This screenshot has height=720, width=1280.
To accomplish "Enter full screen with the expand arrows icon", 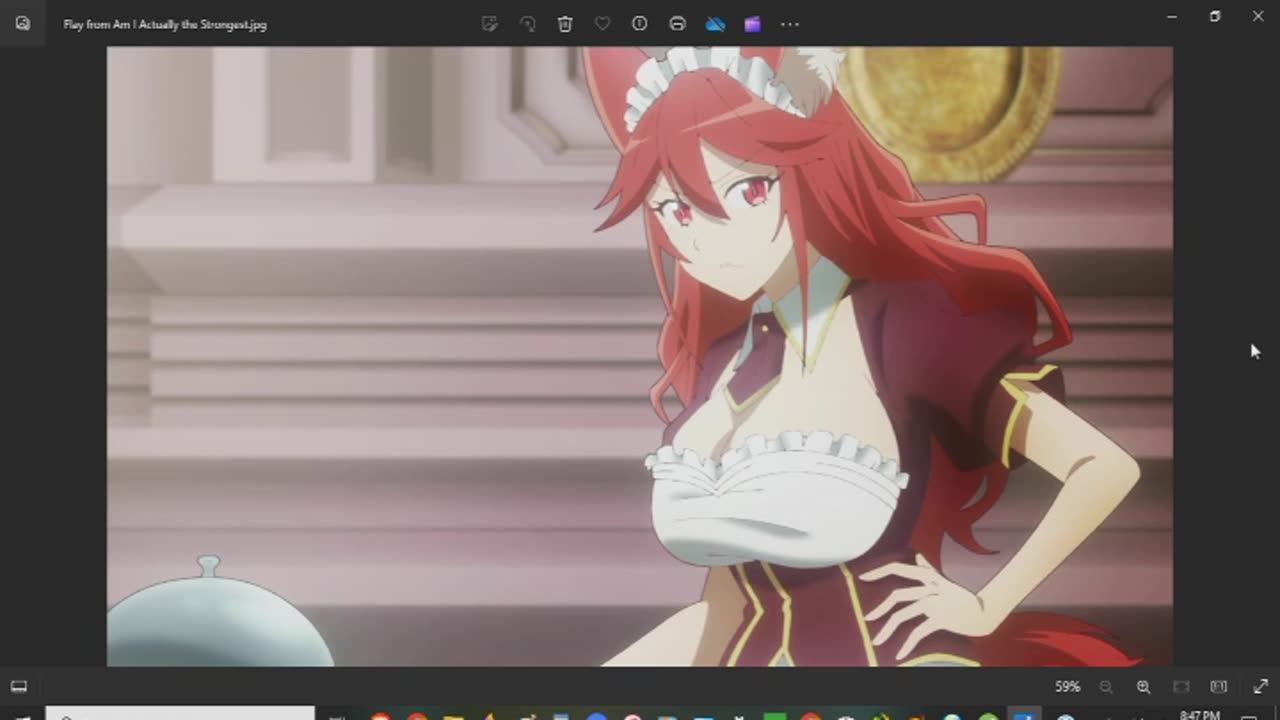I will pyautogui.click(x=1260, y=687).
